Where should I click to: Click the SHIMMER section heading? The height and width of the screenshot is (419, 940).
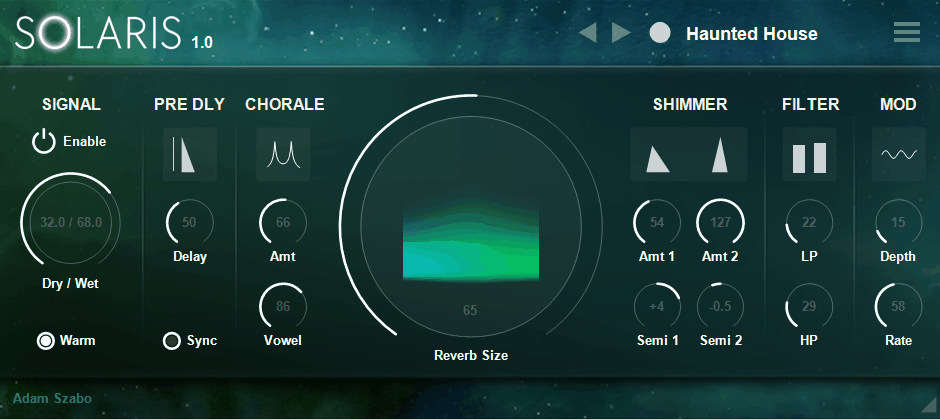point(690,105)
